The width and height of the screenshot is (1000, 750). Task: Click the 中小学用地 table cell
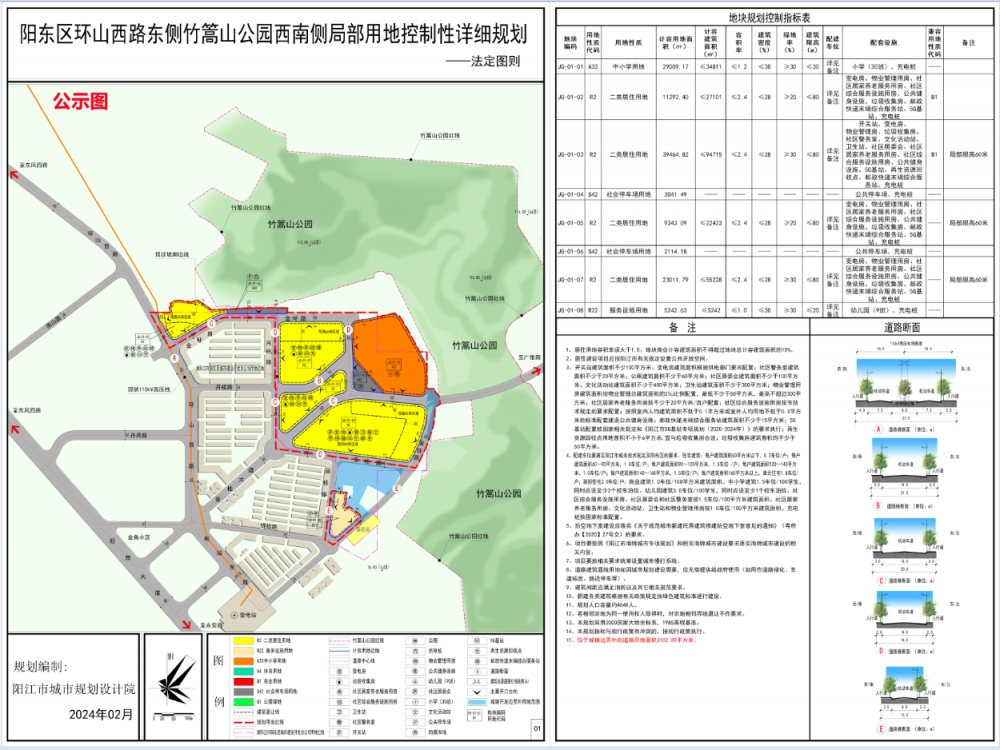[628, 66]
